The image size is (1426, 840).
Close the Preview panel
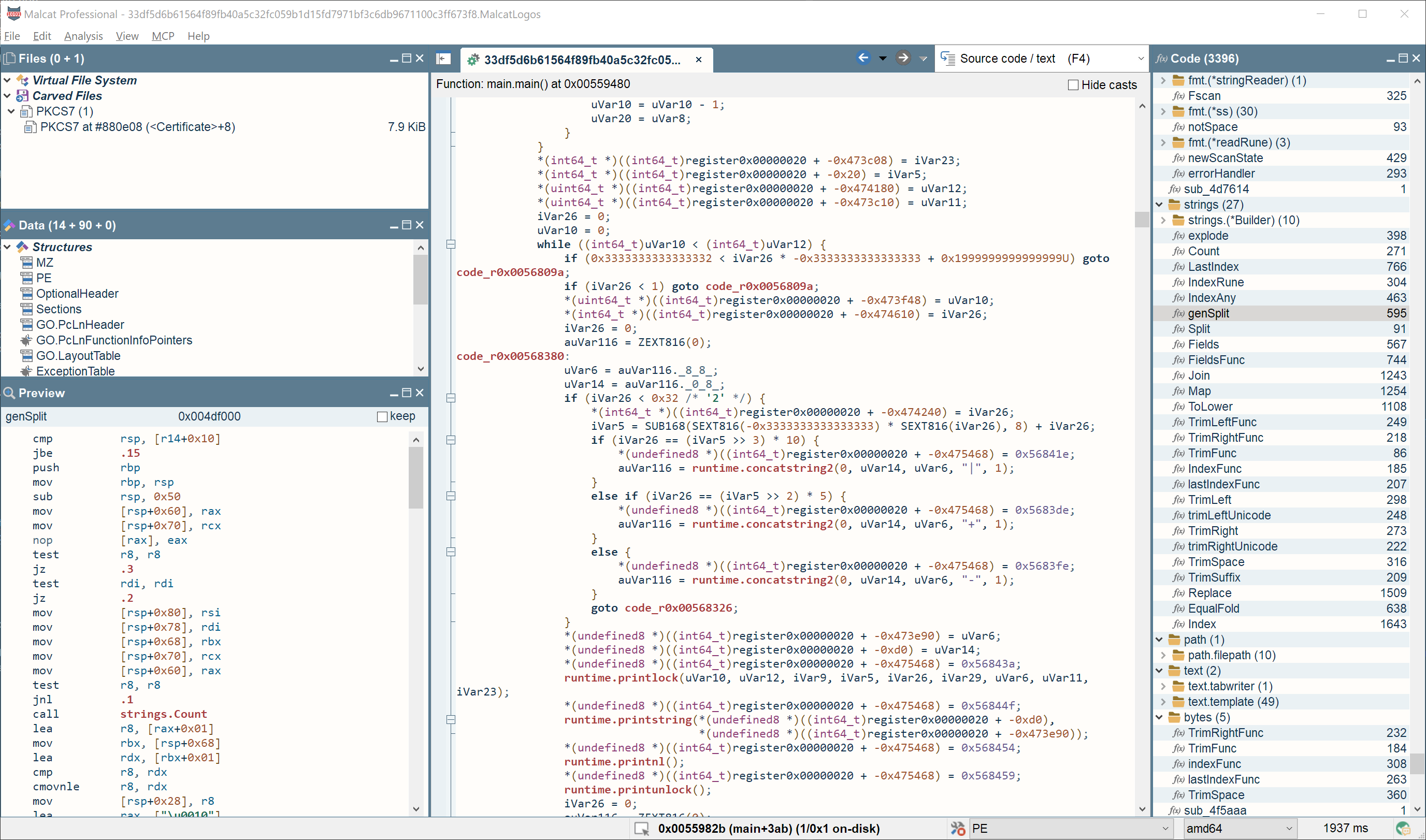(420, 393)
